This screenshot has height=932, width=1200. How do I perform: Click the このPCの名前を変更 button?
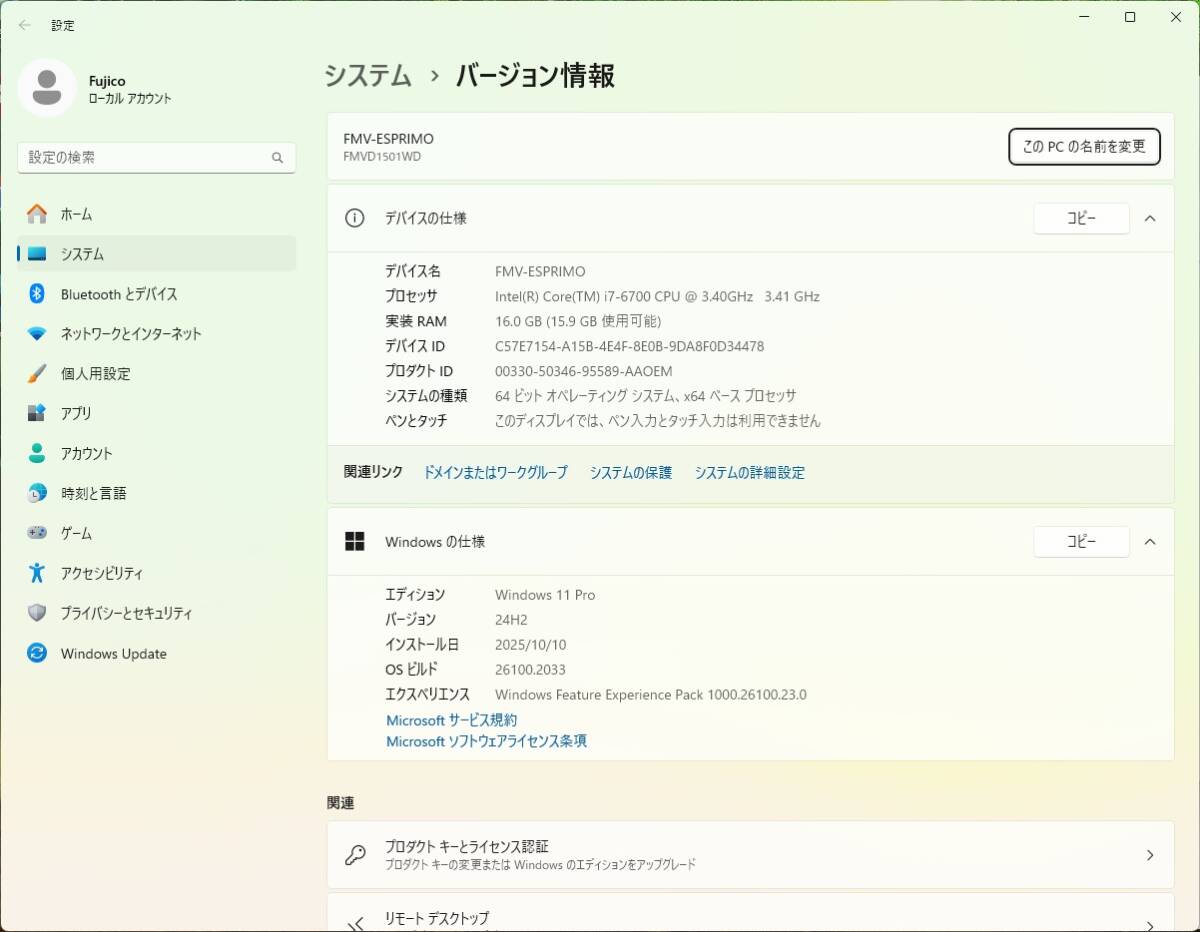[1084, 146]
